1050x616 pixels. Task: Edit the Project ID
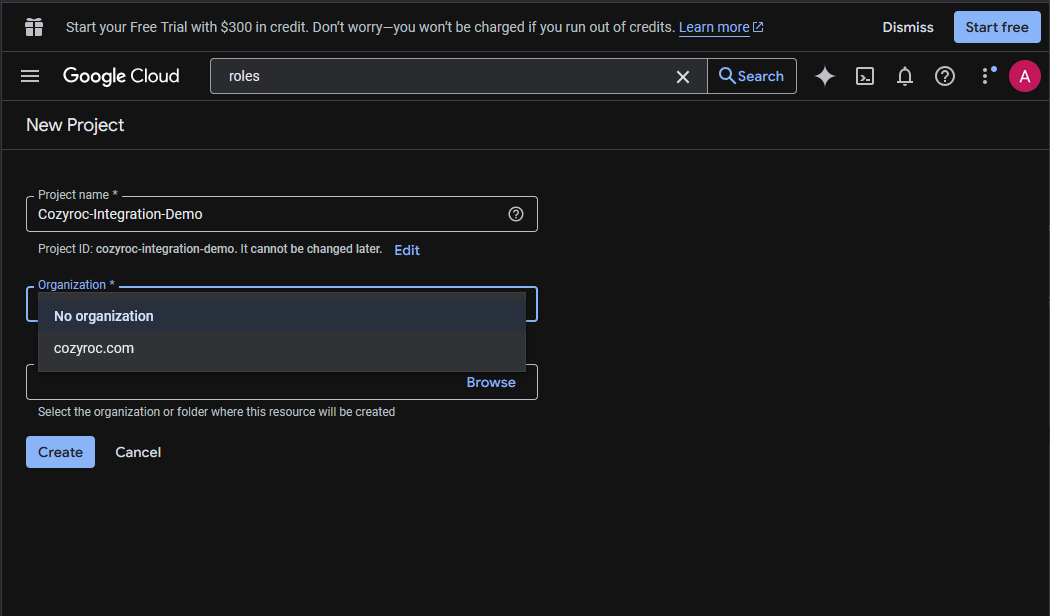point(407,250)
